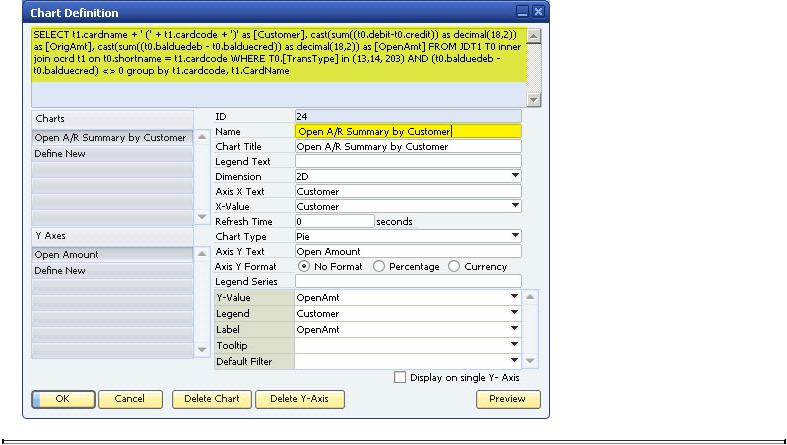
Task: Open the X-Value dropdown
Action: [515, 206]
